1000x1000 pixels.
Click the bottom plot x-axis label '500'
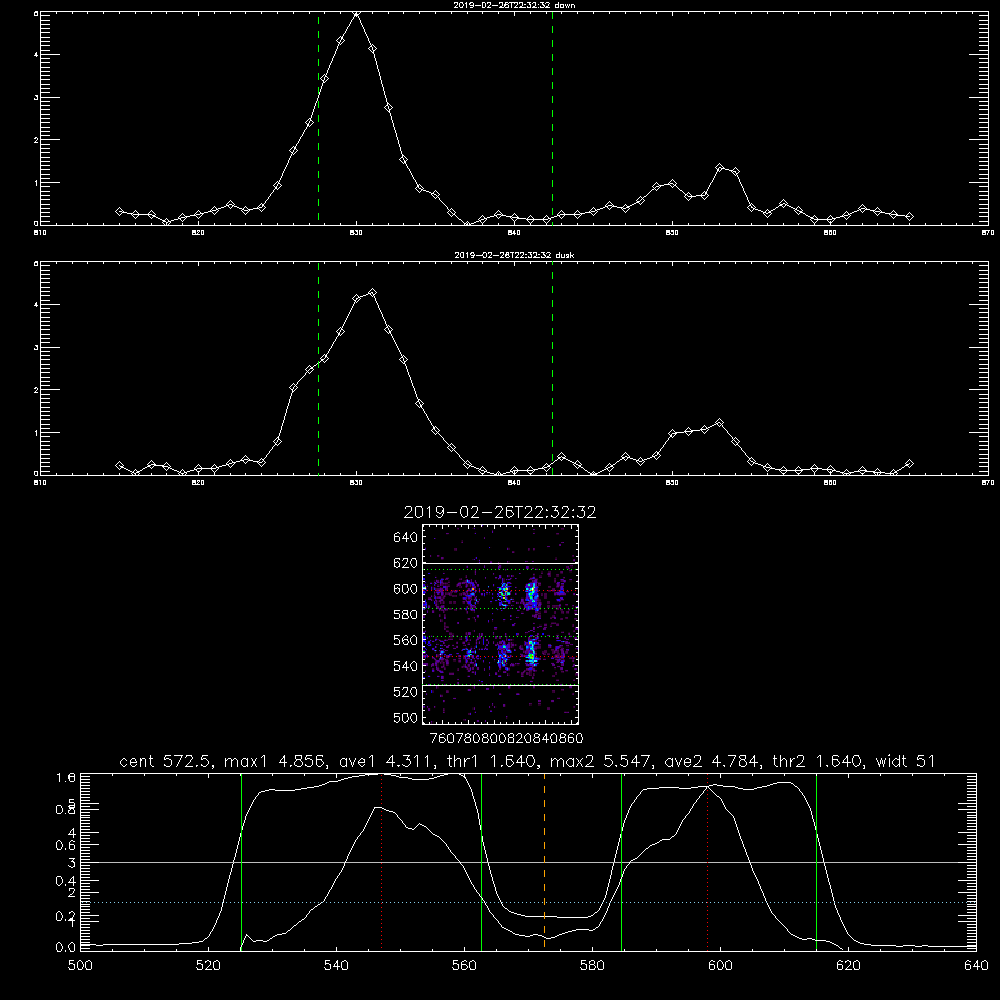(x=80, y=966)
